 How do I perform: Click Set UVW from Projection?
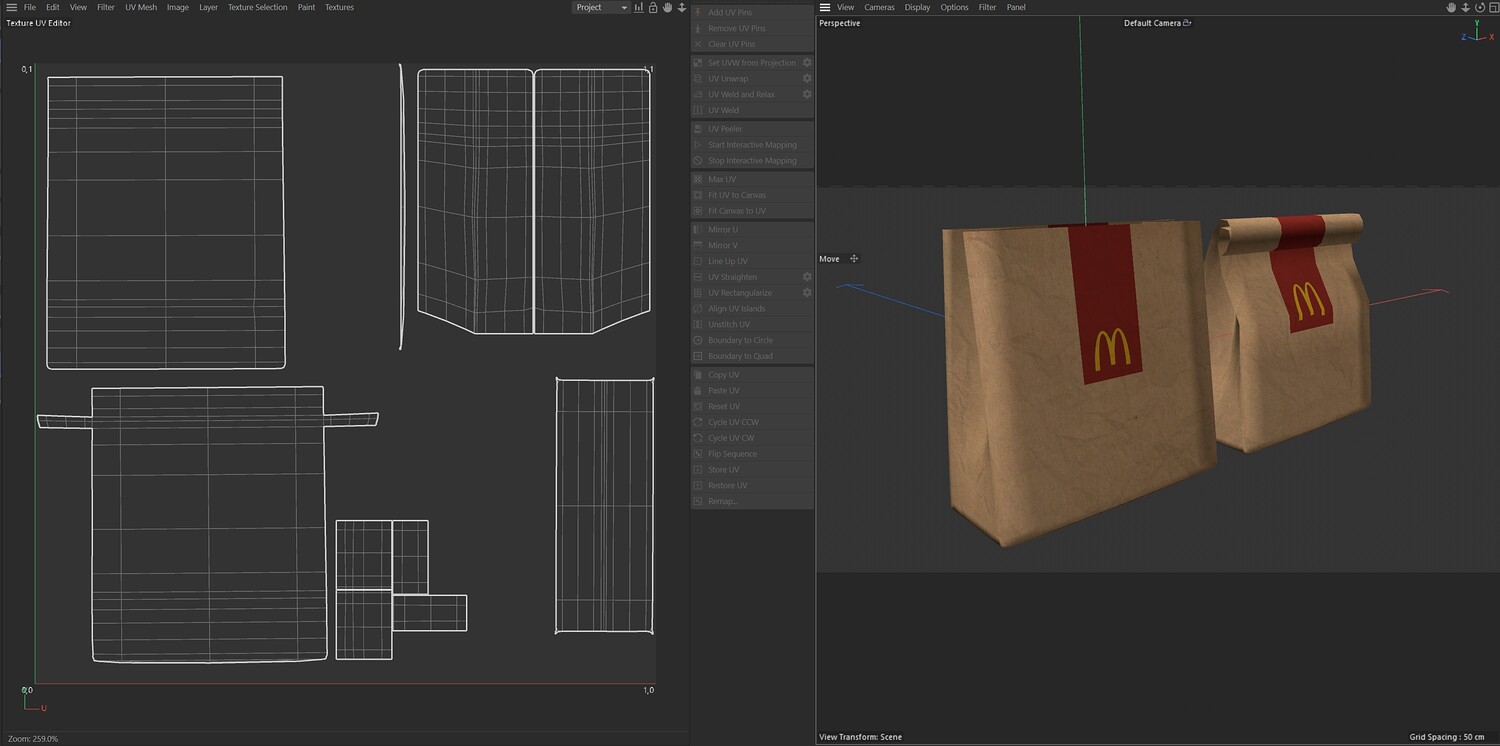[752, 63]
